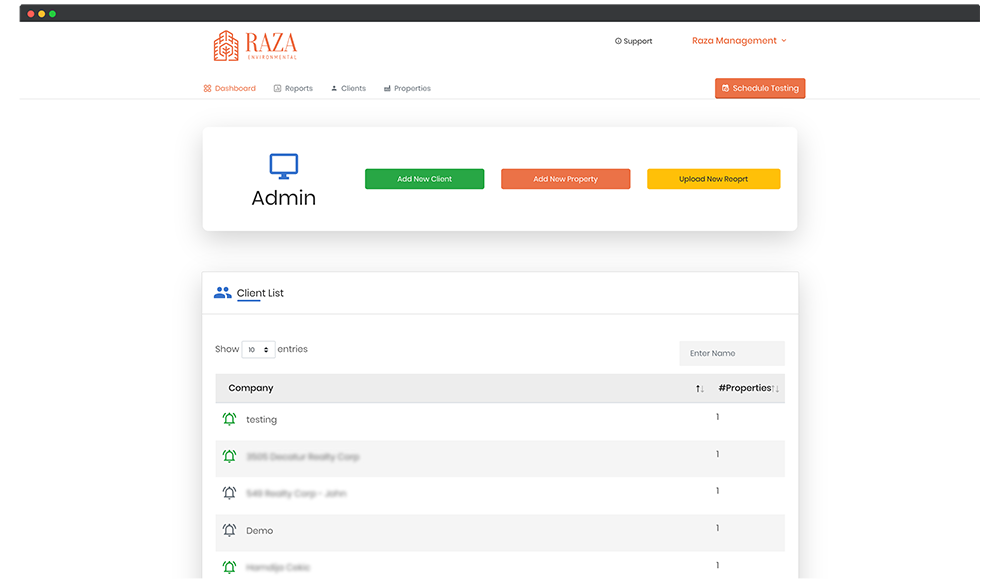Viewport: 1000px width, 583px height.
Task: Click Add New Client button
Action: pyautogui.click(x=424, y=179)
